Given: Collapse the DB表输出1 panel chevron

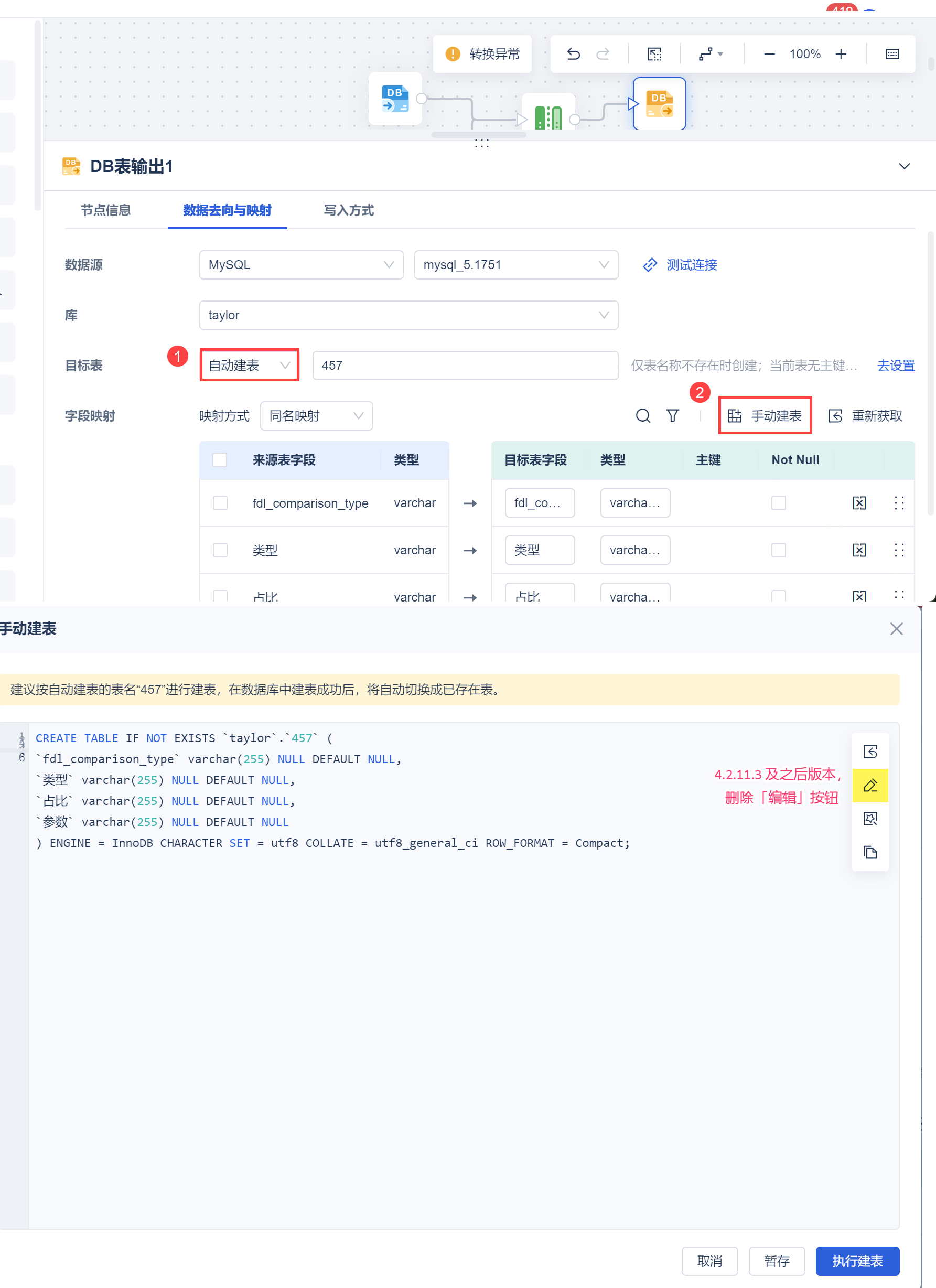Looking at the screenshot, I should point(904,166).
